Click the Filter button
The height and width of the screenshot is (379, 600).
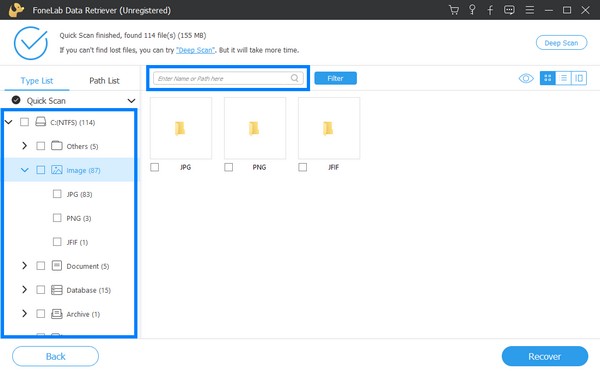(336, 78)
